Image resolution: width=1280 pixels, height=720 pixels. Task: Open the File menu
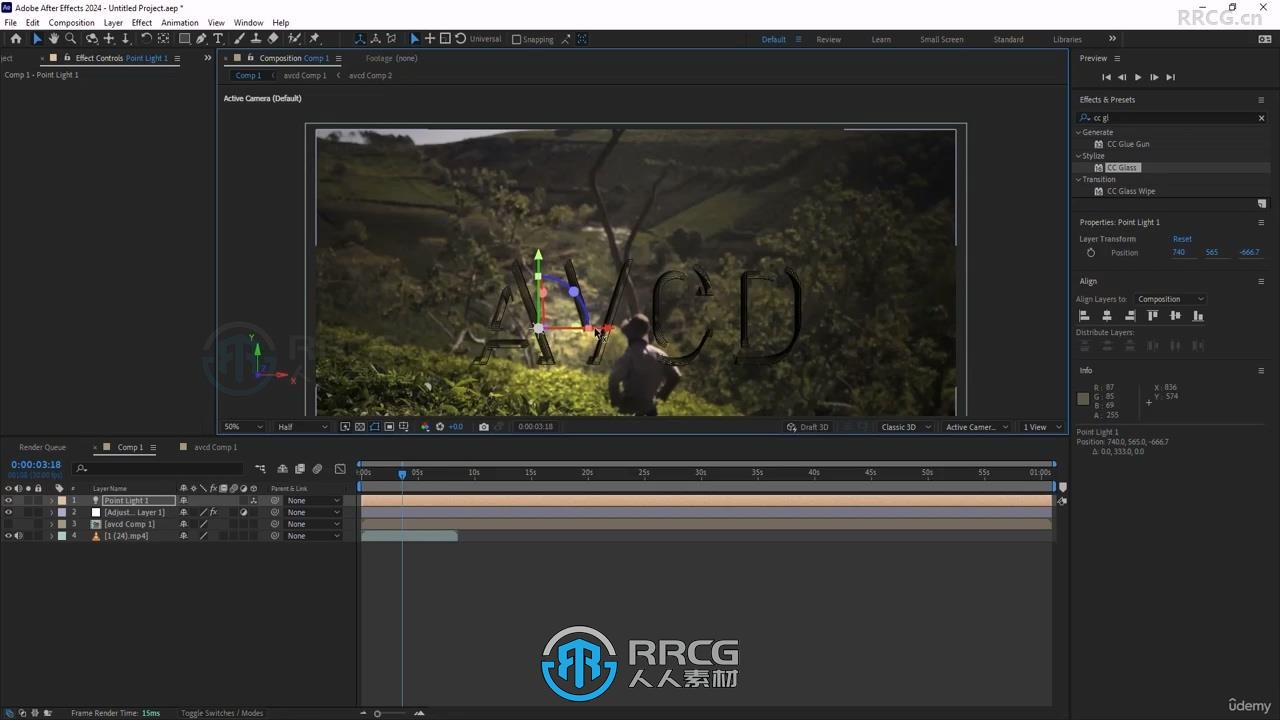[10, 22]
